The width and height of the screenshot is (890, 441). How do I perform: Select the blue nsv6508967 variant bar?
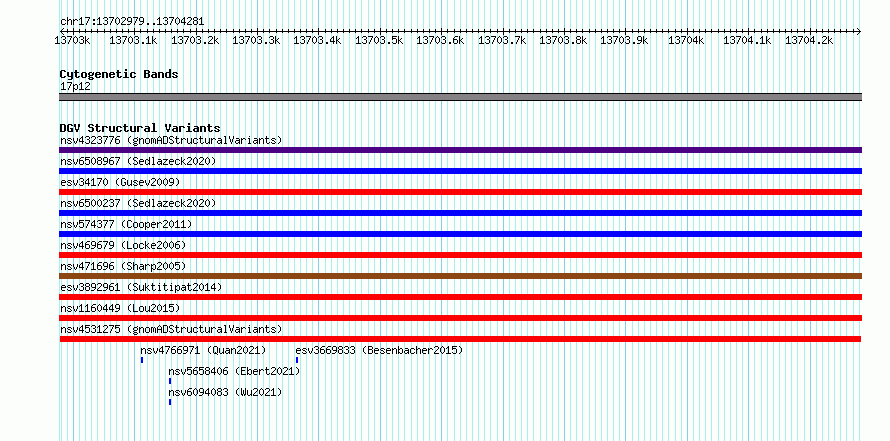tap(460, 171)
